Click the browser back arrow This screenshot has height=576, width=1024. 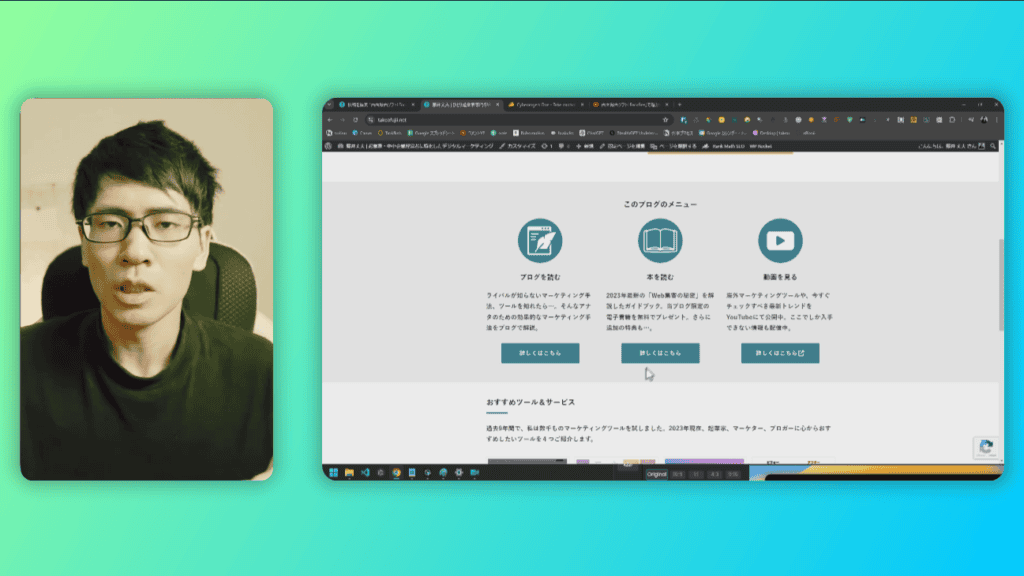coord(330,120)
